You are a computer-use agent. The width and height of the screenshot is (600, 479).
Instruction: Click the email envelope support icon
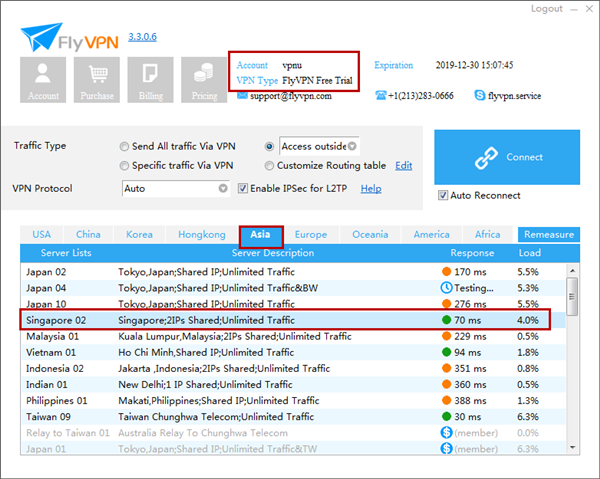pos(242,95)
